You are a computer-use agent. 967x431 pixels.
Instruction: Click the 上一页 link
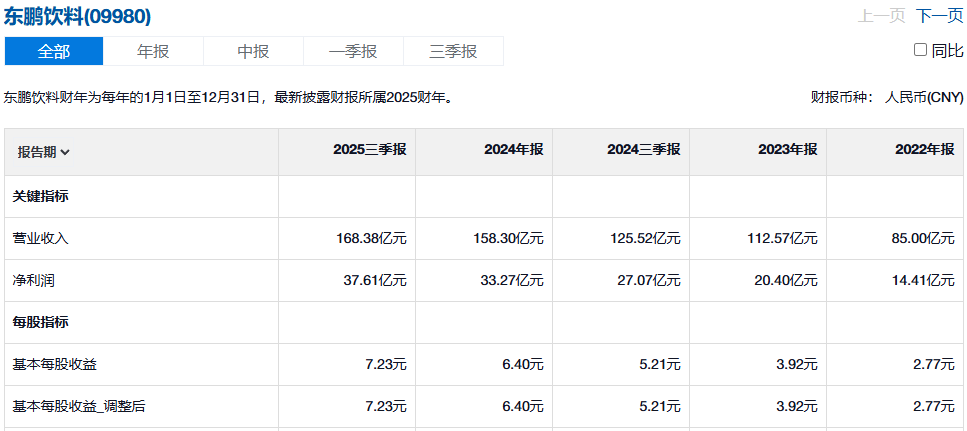pyautogui.click(x=881, y=16)
